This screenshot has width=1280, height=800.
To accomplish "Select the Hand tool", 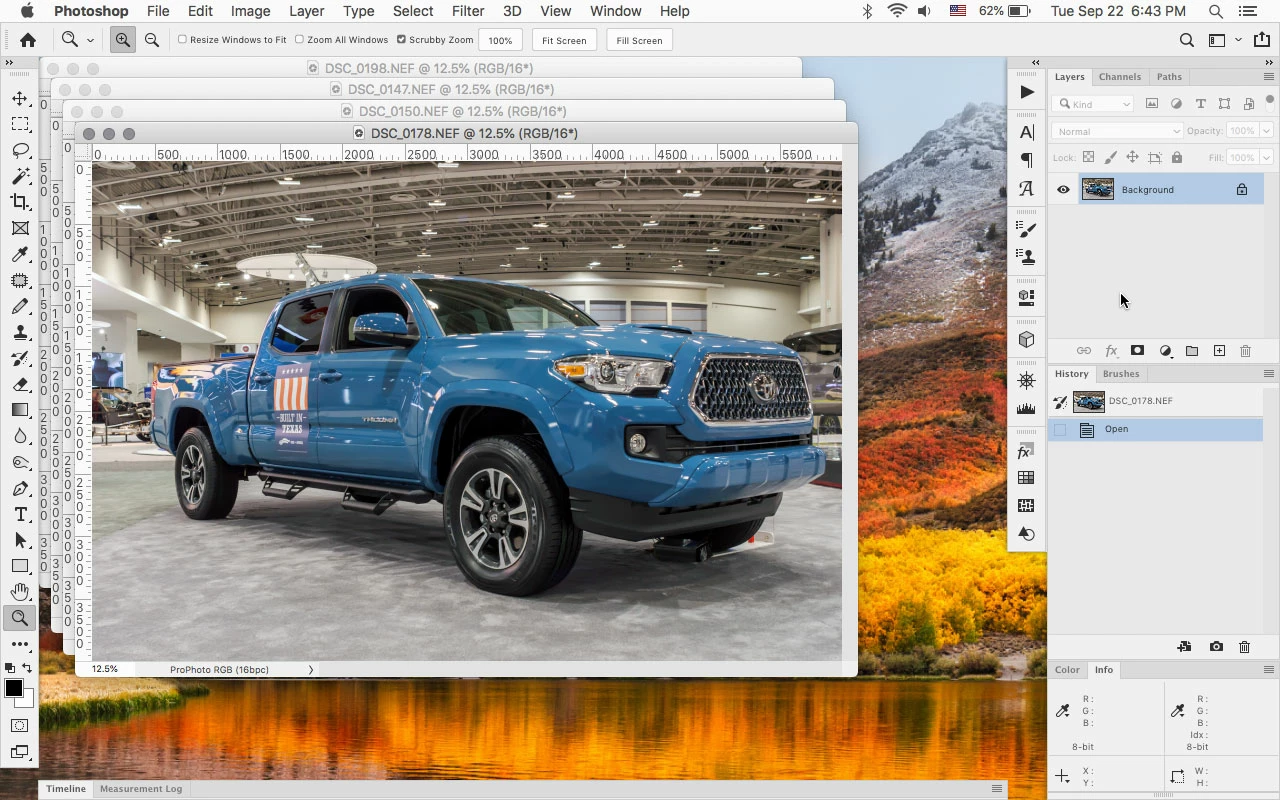I will [x=20, y=592].
